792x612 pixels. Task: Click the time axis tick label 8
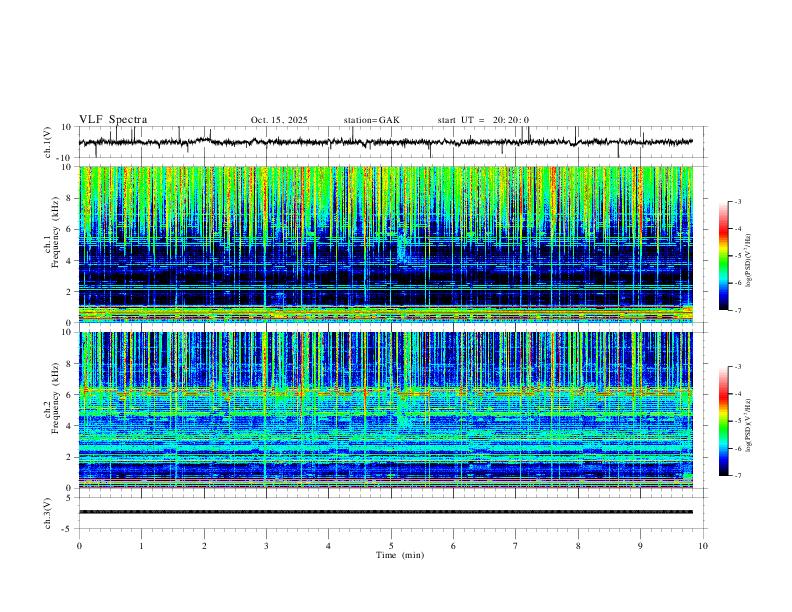(578, 546)
